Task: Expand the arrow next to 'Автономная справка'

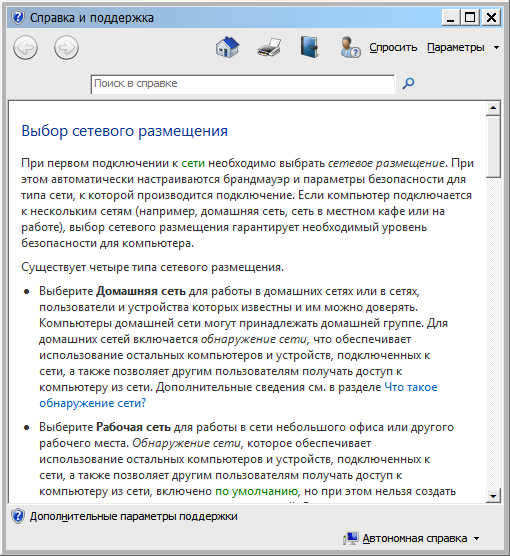Action: click(477, 538)
